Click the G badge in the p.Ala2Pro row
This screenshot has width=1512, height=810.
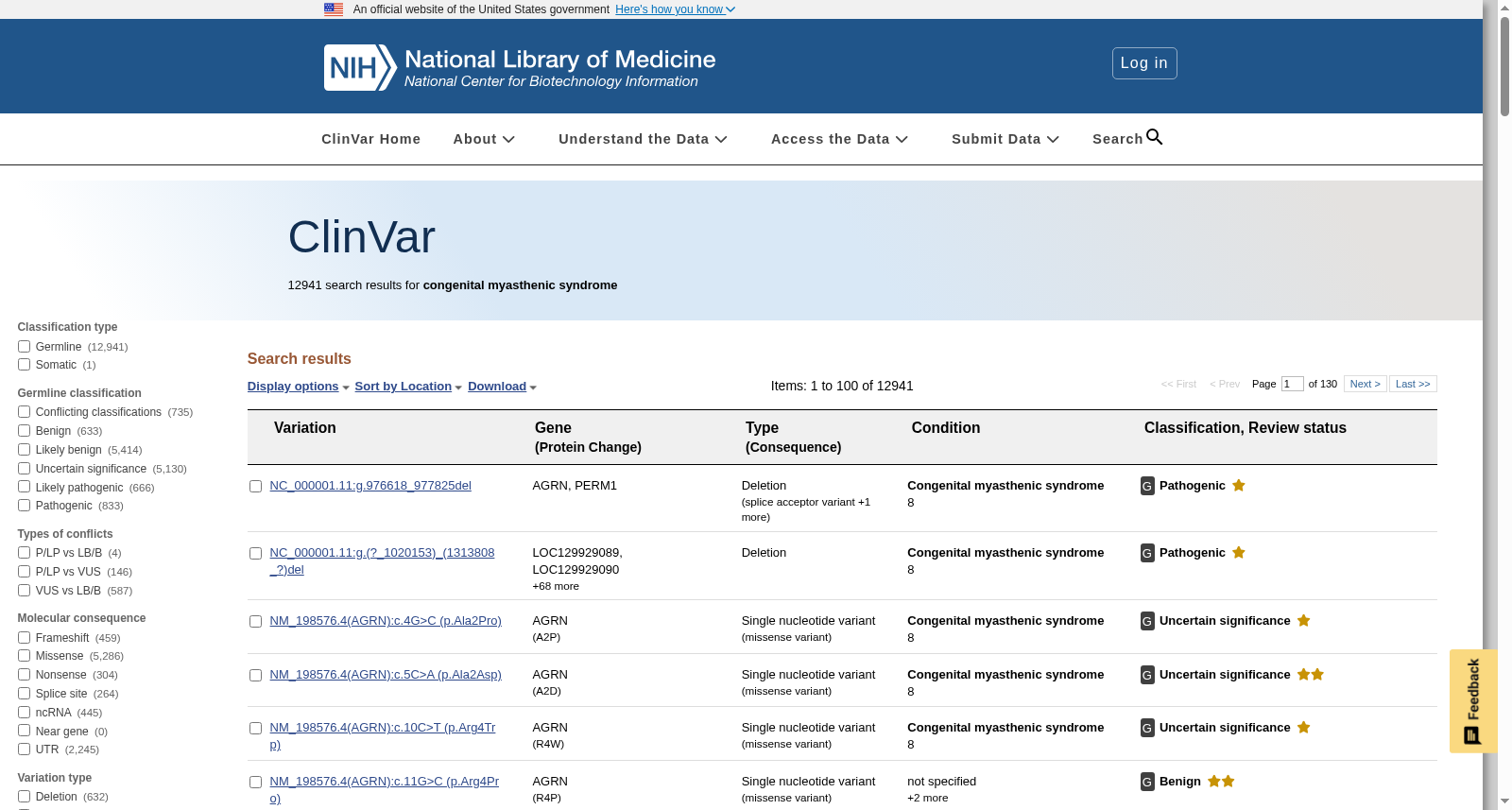[1147, 621]
